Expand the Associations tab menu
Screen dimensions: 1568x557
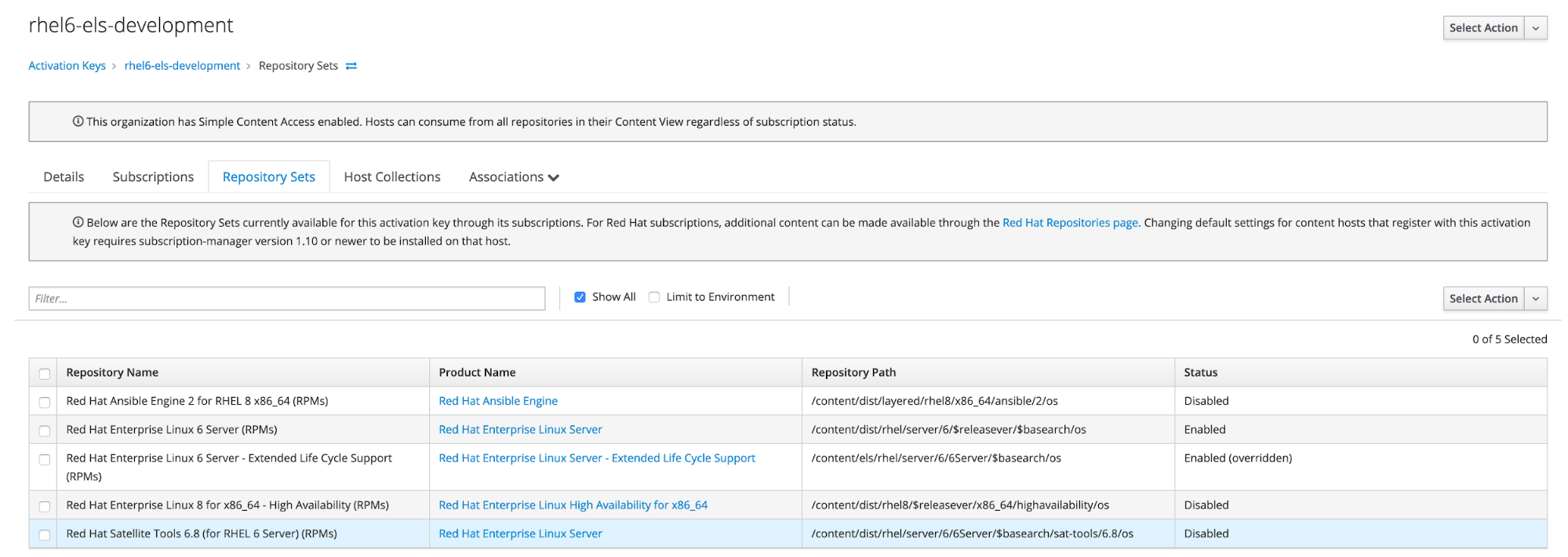coord(514,177)
